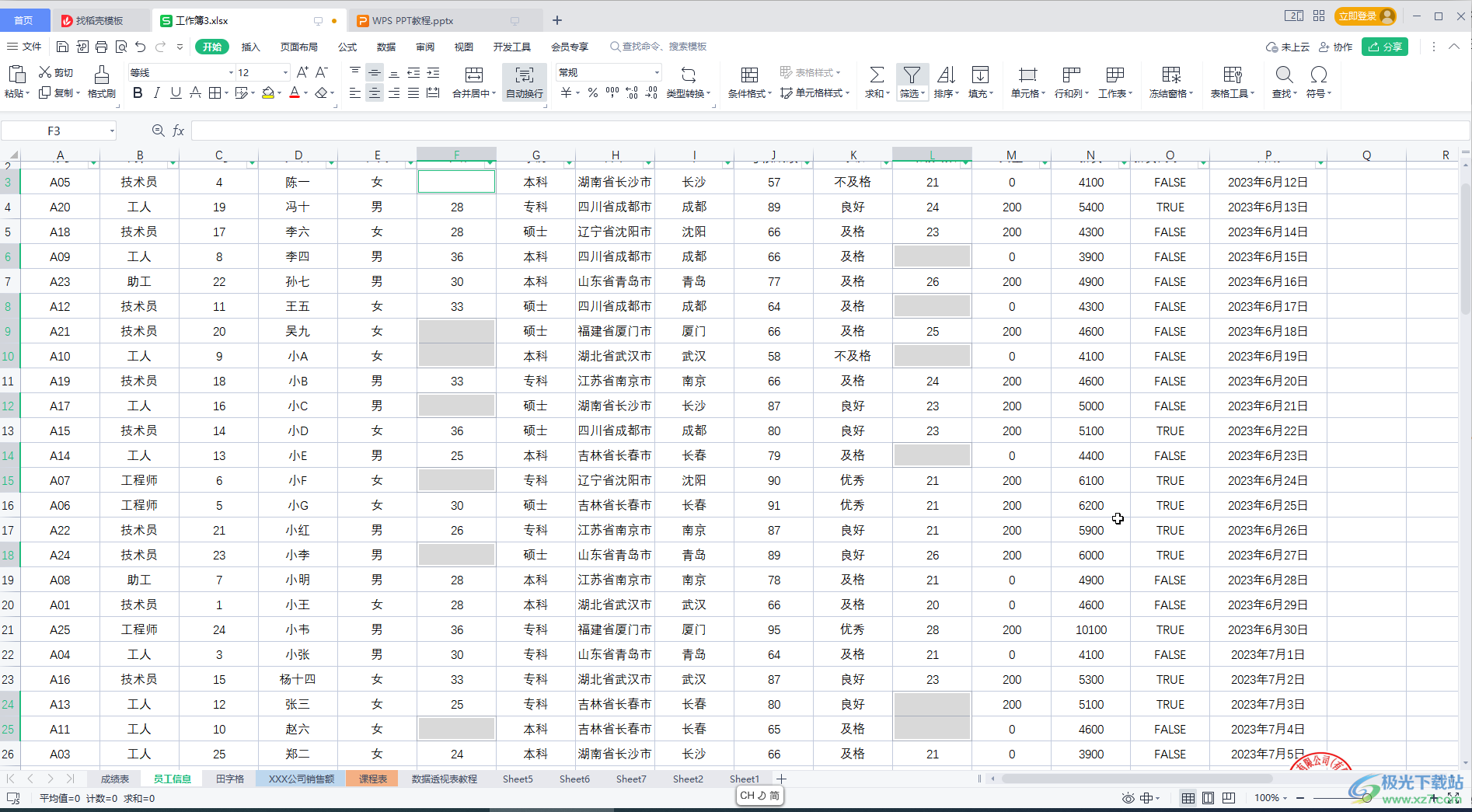This screenshot has height=812, width=1472.
Task: Toggle middle vertical alignment
Action: (x=375, y=72)
